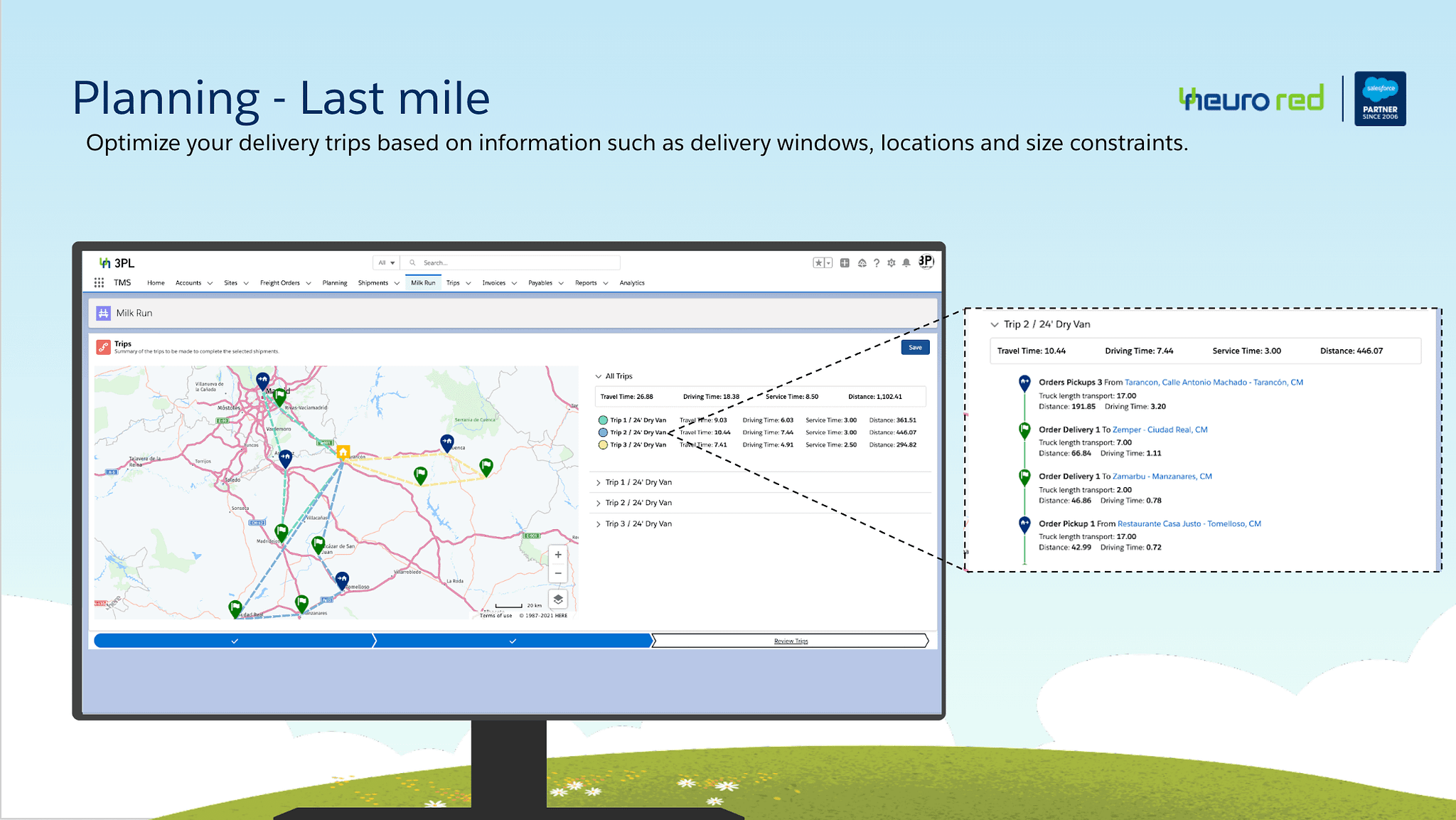Screen dimensions: 1456x820
Task: Open the user profile avatar
Action: point(926,262)
